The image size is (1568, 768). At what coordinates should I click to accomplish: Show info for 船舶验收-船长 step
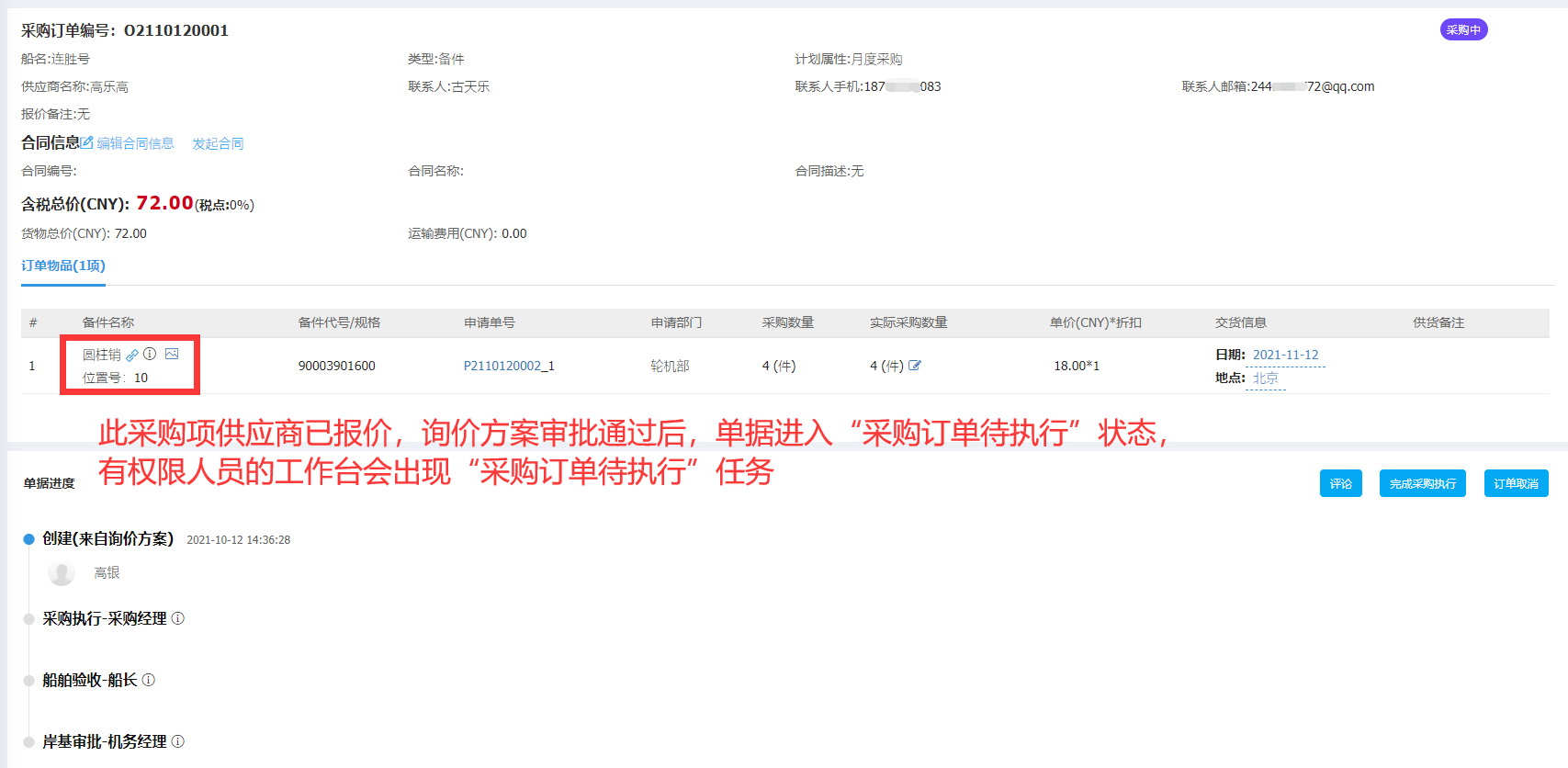point(149,680)
